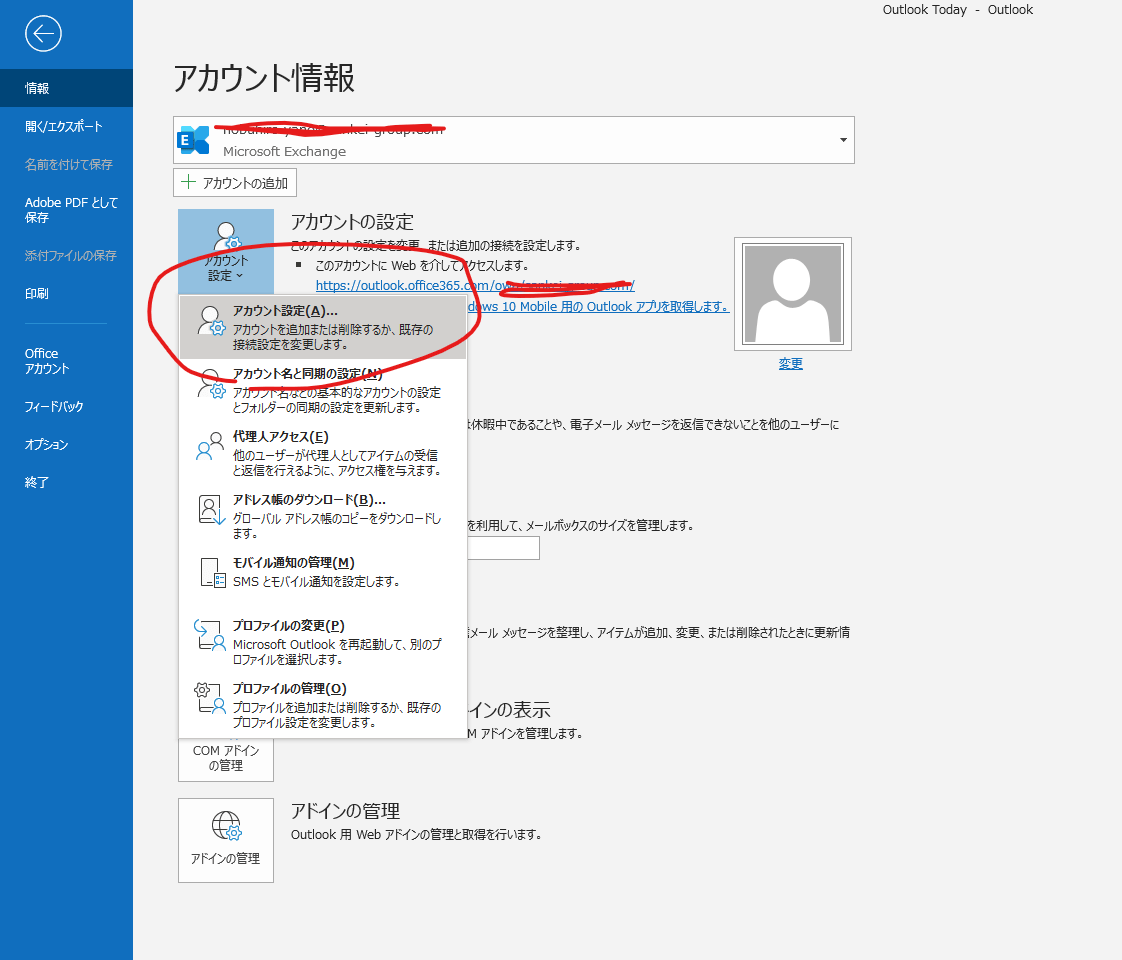Select アカウント設定(A)... menu item
This screenshot has width=1122, height=960.
323,327
